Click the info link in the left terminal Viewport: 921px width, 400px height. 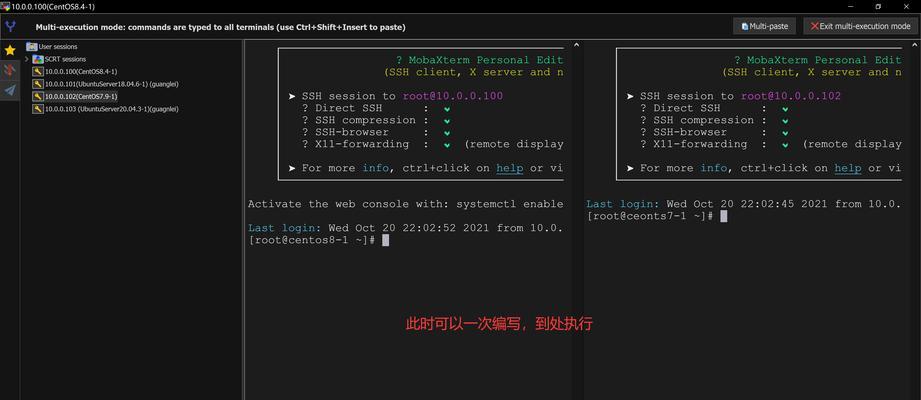click(x=375, y=168)
